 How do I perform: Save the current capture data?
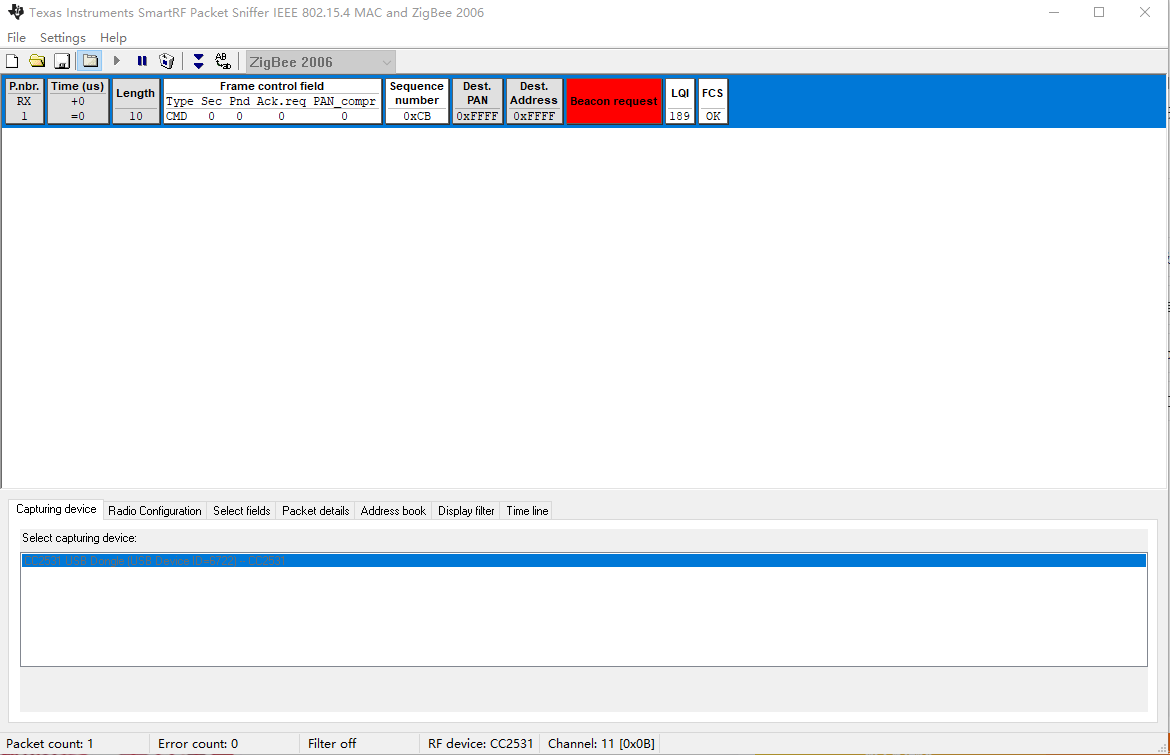[x=61, y=61]
